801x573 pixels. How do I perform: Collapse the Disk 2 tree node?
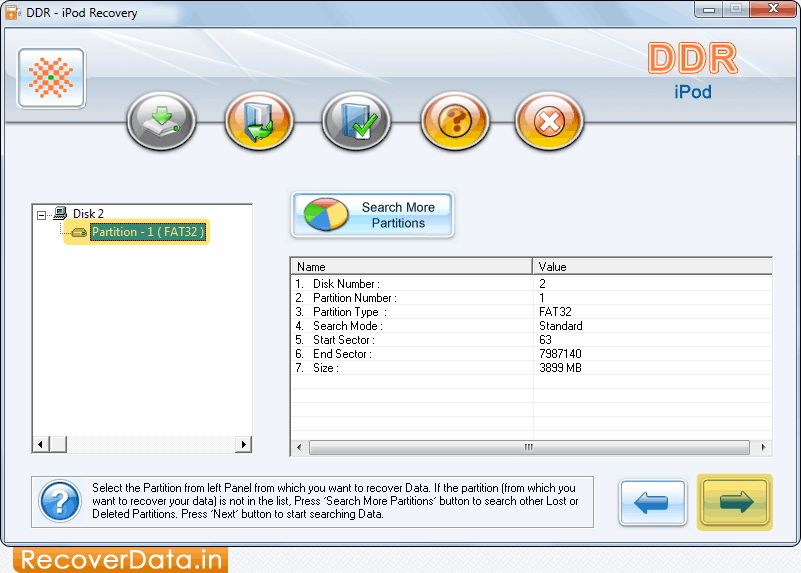pos(42,215)
